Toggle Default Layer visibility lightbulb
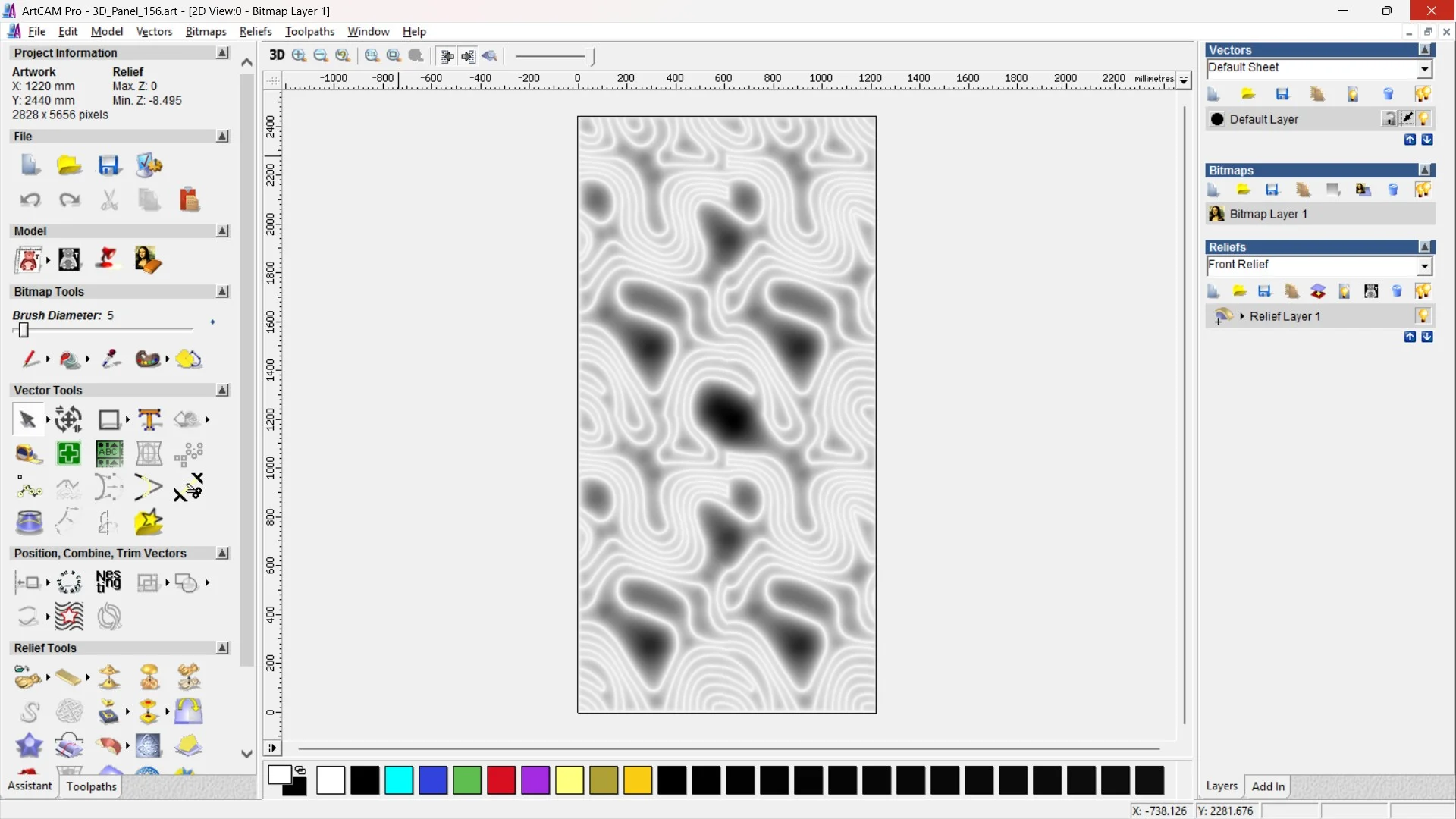This screenshot has width=1456, height=819. click(x=1423, y=119)
